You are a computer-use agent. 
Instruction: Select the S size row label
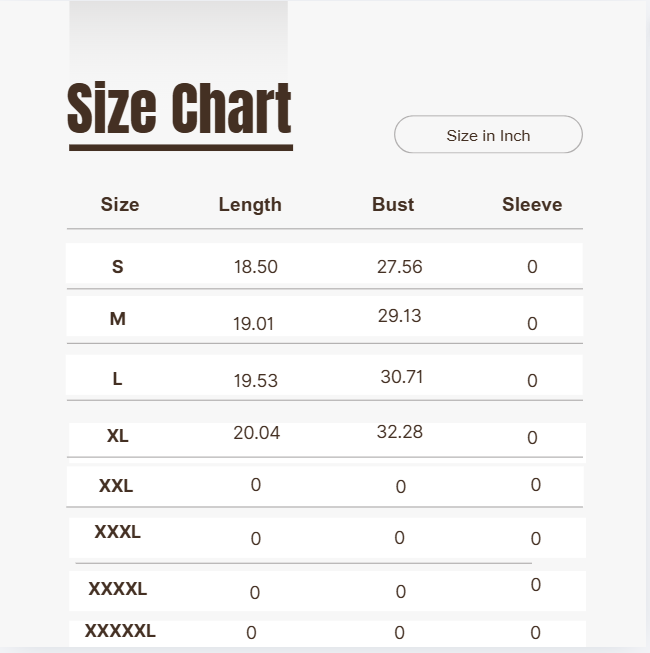click(x=118, y=267)
